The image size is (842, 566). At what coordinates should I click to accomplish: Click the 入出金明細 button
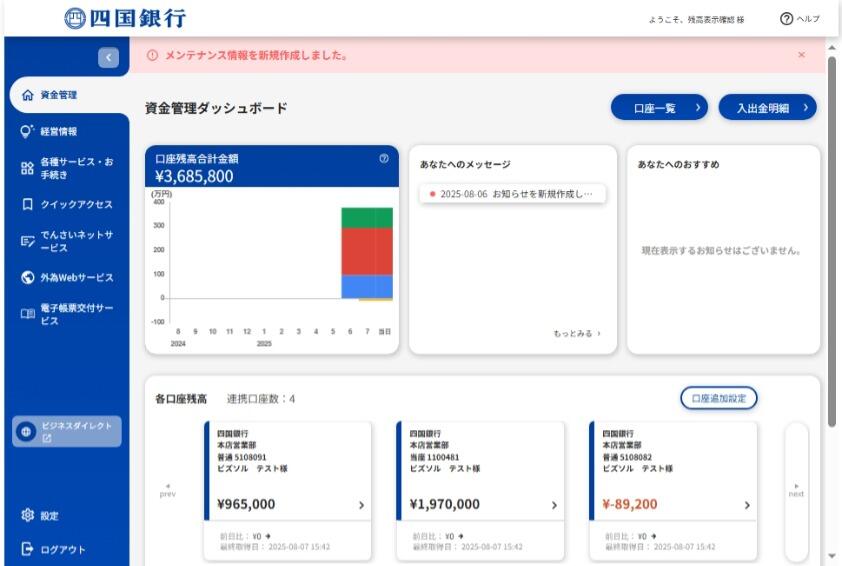pos(767,108)
